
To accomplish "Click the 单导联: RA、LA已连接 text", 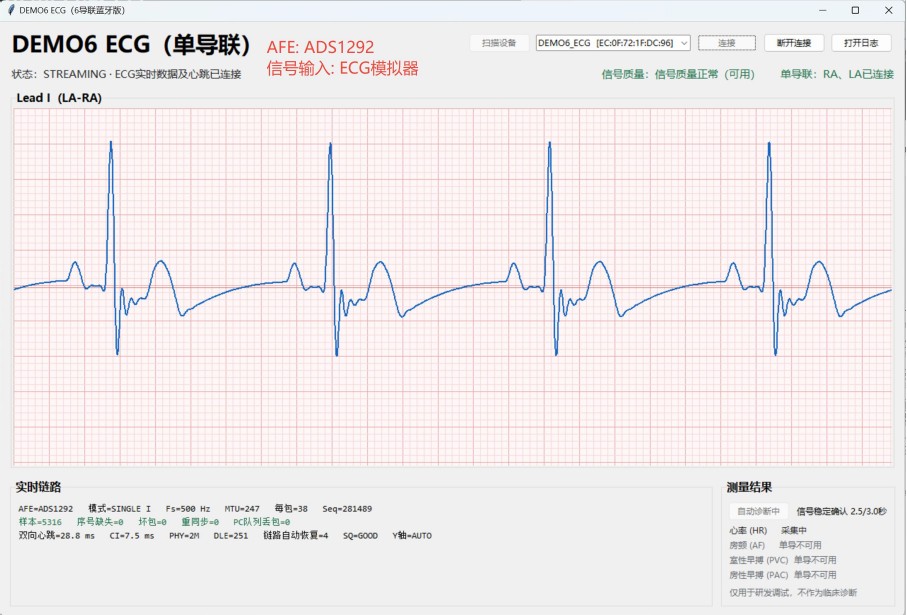I will click(837, 74).
